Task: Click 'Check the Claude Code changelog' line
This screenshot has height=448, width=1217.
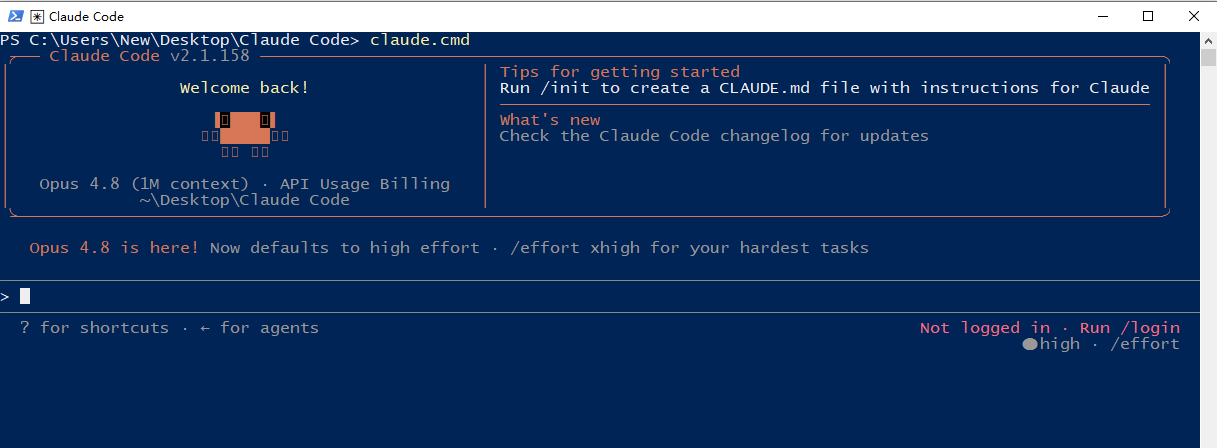Action: 714,136
